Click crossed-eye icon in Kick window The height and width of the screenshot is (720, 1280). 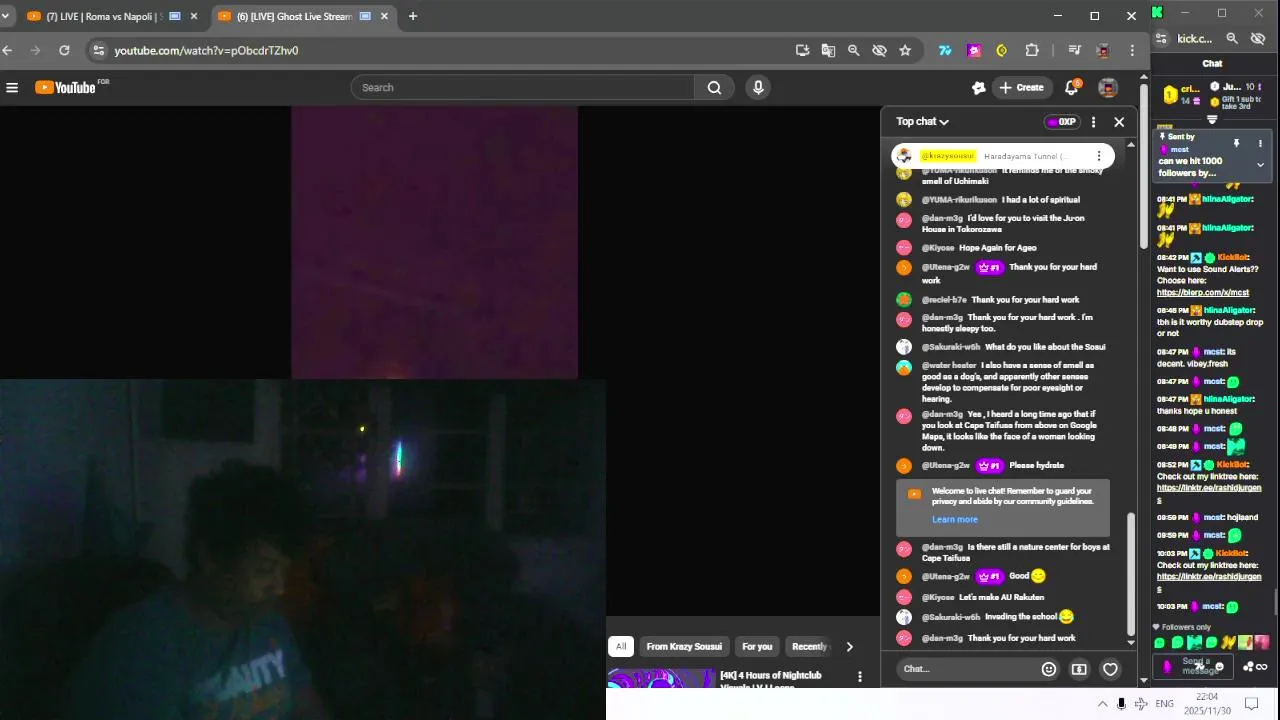1258,39
